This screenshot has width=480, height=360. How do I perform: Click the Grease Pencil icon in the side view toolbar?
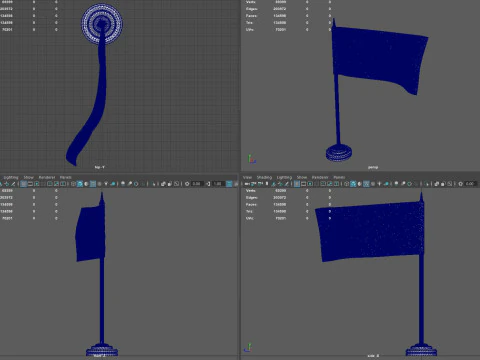click(x=286, y=184)
